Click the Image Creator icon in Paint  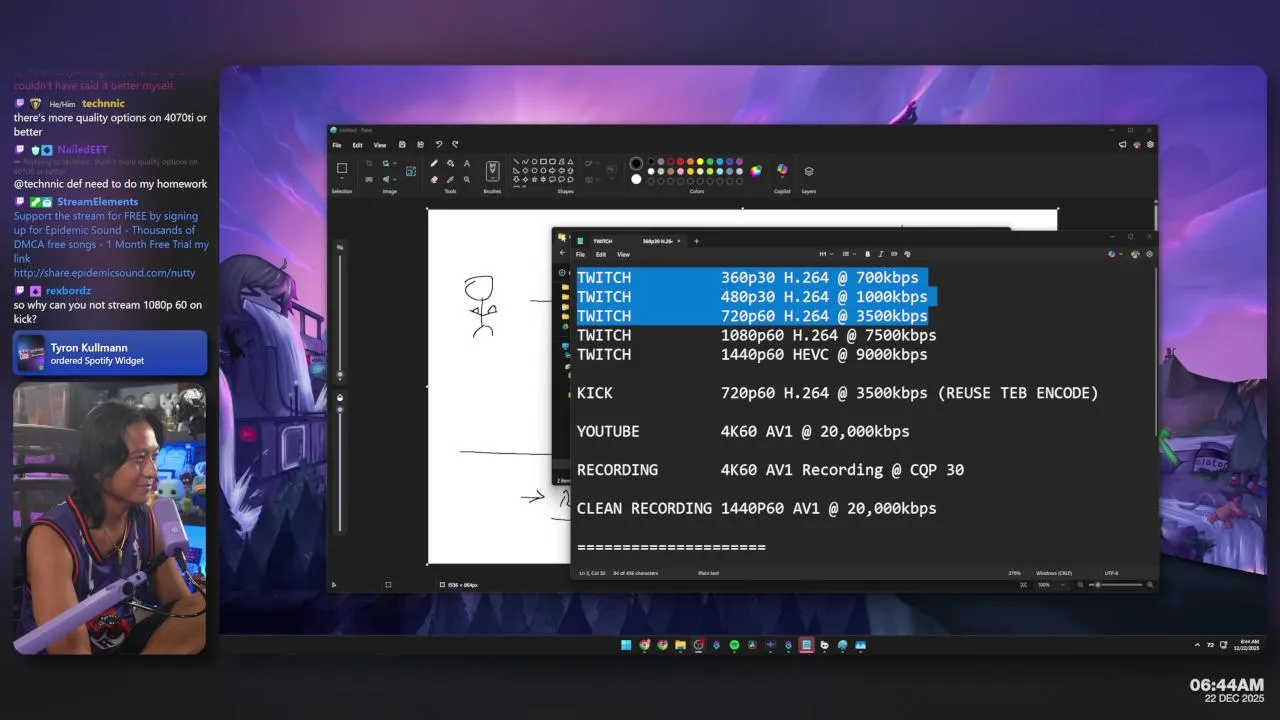411,171
